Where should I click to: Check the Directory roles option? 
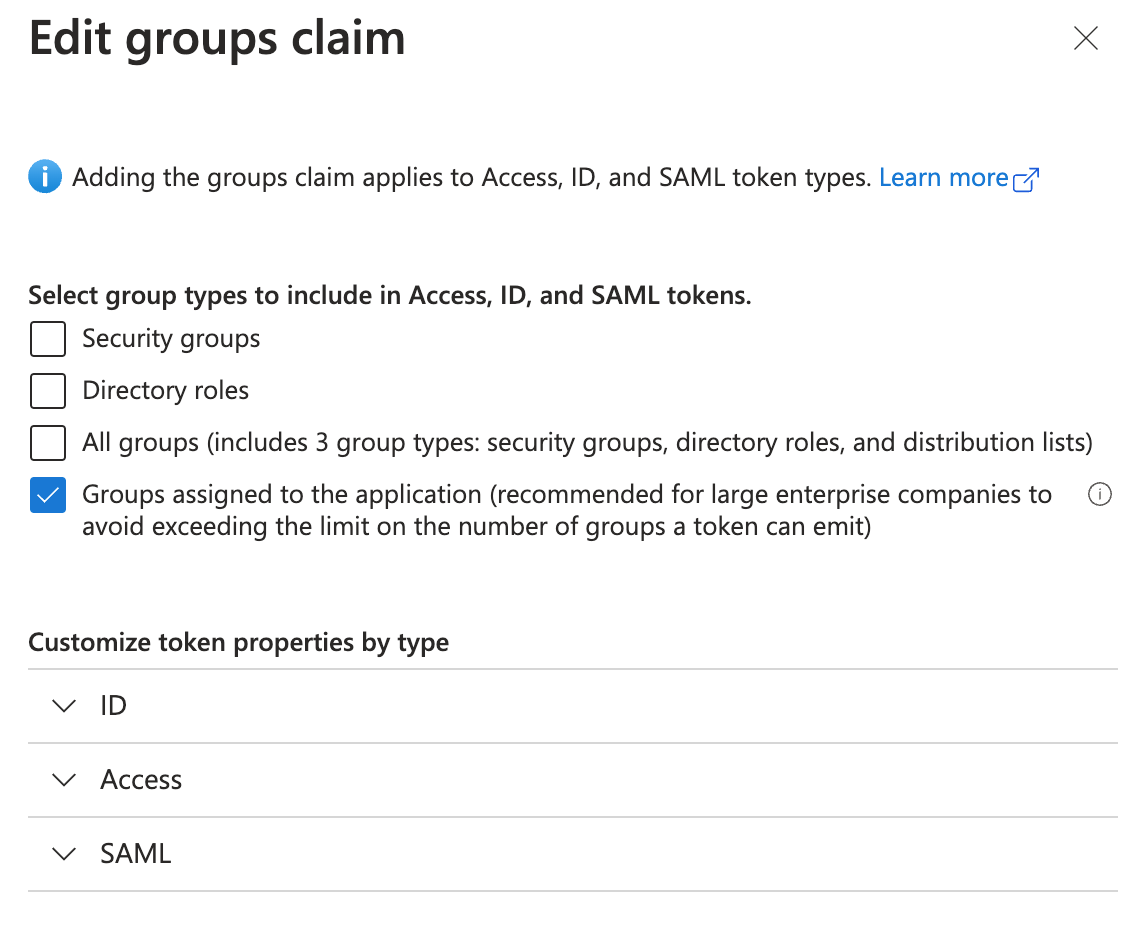[47, 390]
